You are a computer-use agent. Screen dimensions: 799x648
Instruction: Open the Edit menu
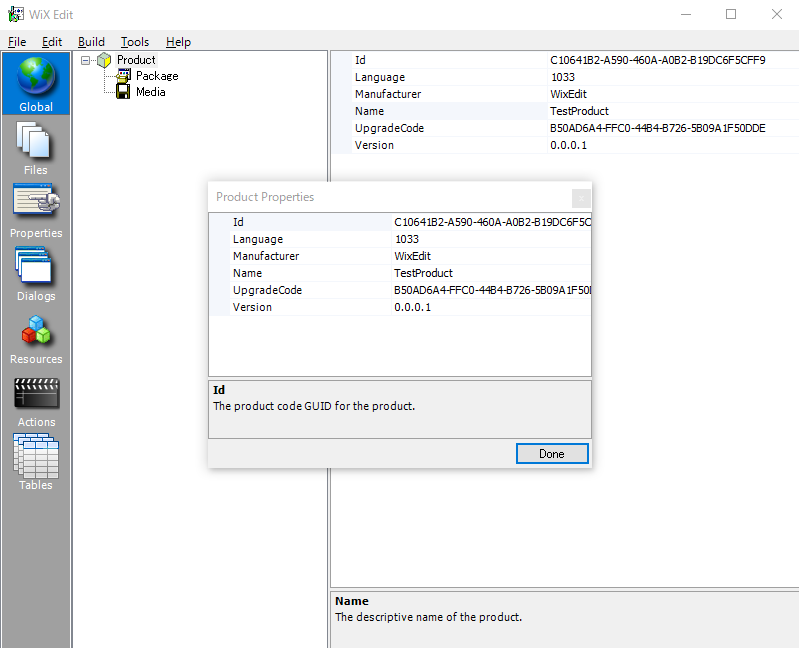pos(52,42)
